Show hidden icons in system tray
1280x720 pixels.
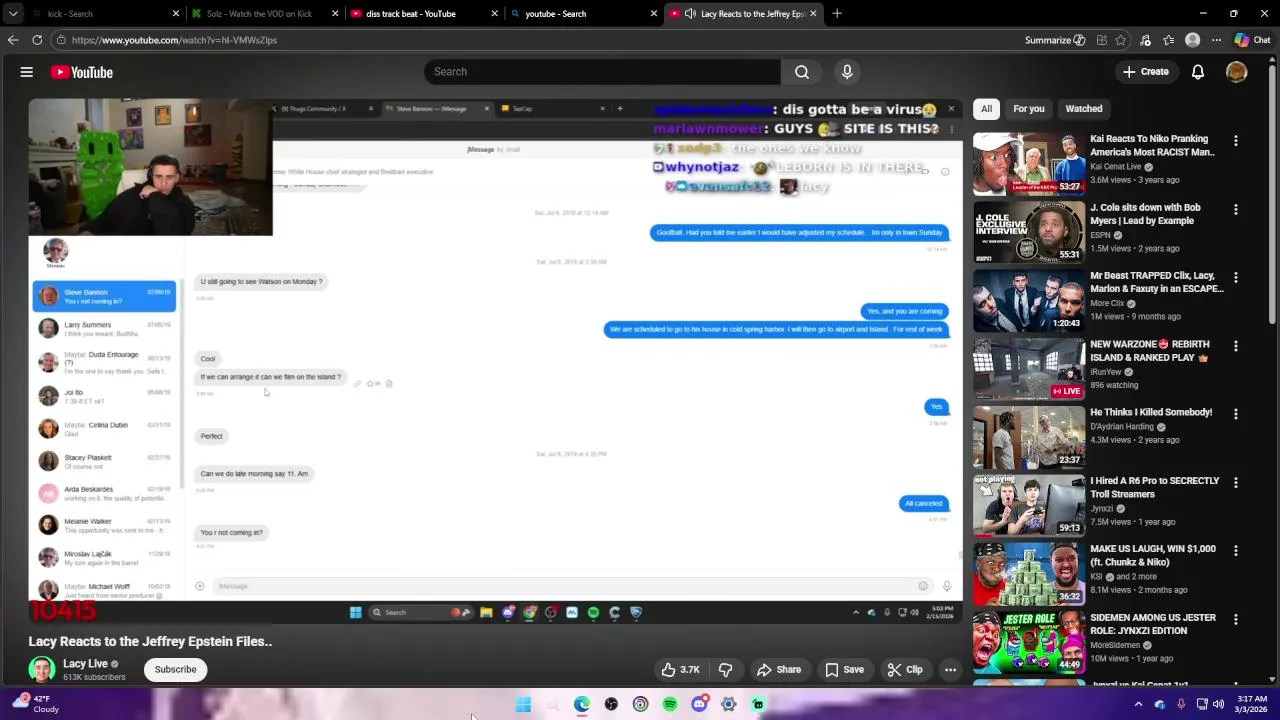[x=1138, y=704]
